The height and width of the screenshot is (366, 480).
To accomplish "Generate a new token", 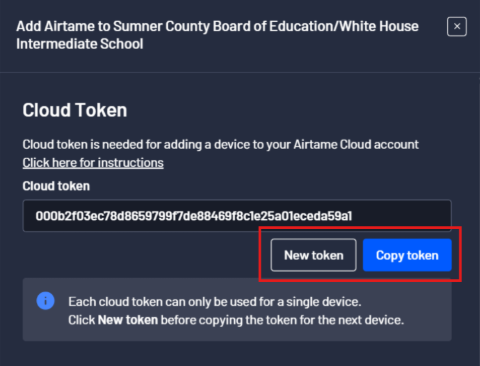I will tap(313, 255).
